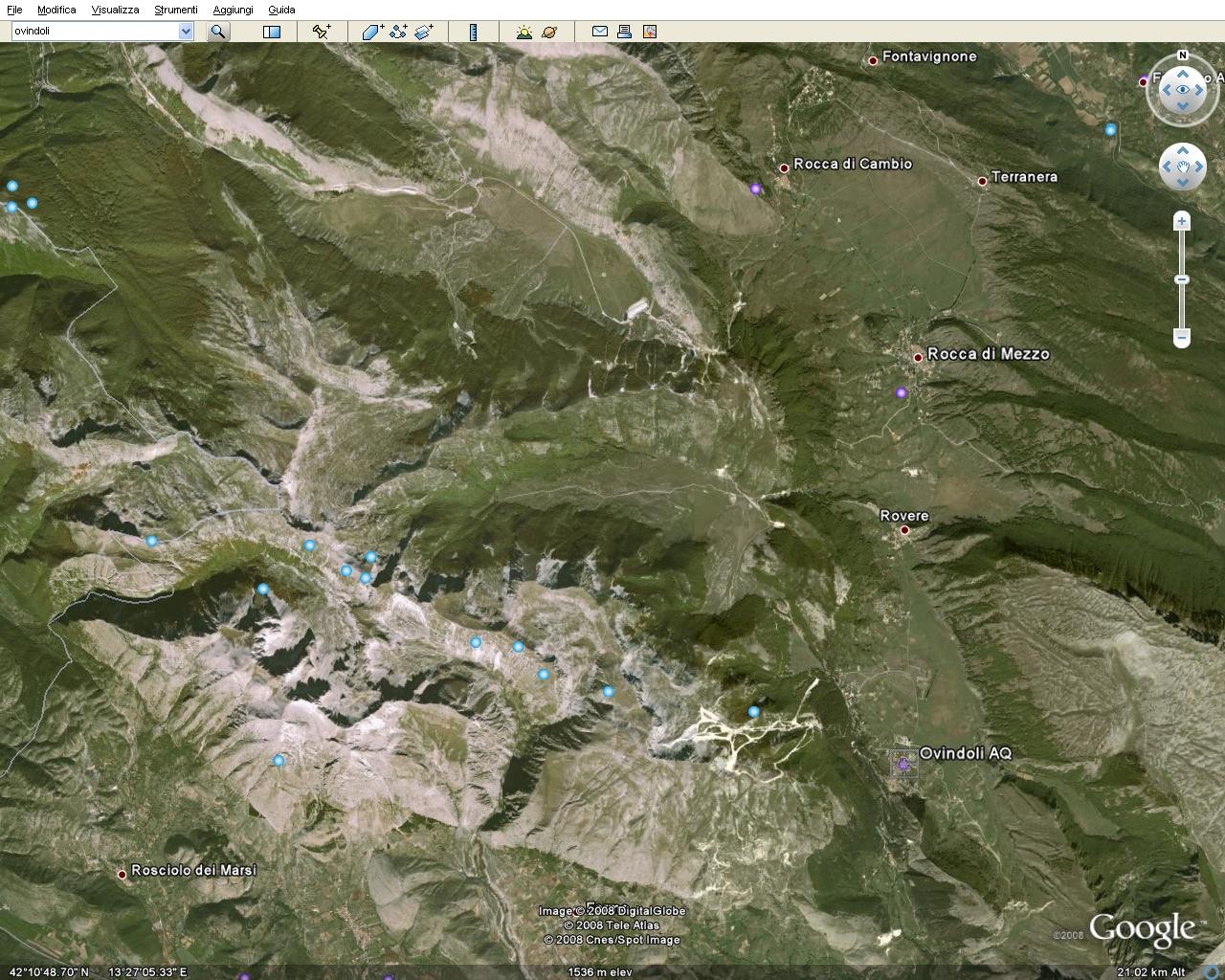Pan north with move joystick up arrow

coord(1183,150)
